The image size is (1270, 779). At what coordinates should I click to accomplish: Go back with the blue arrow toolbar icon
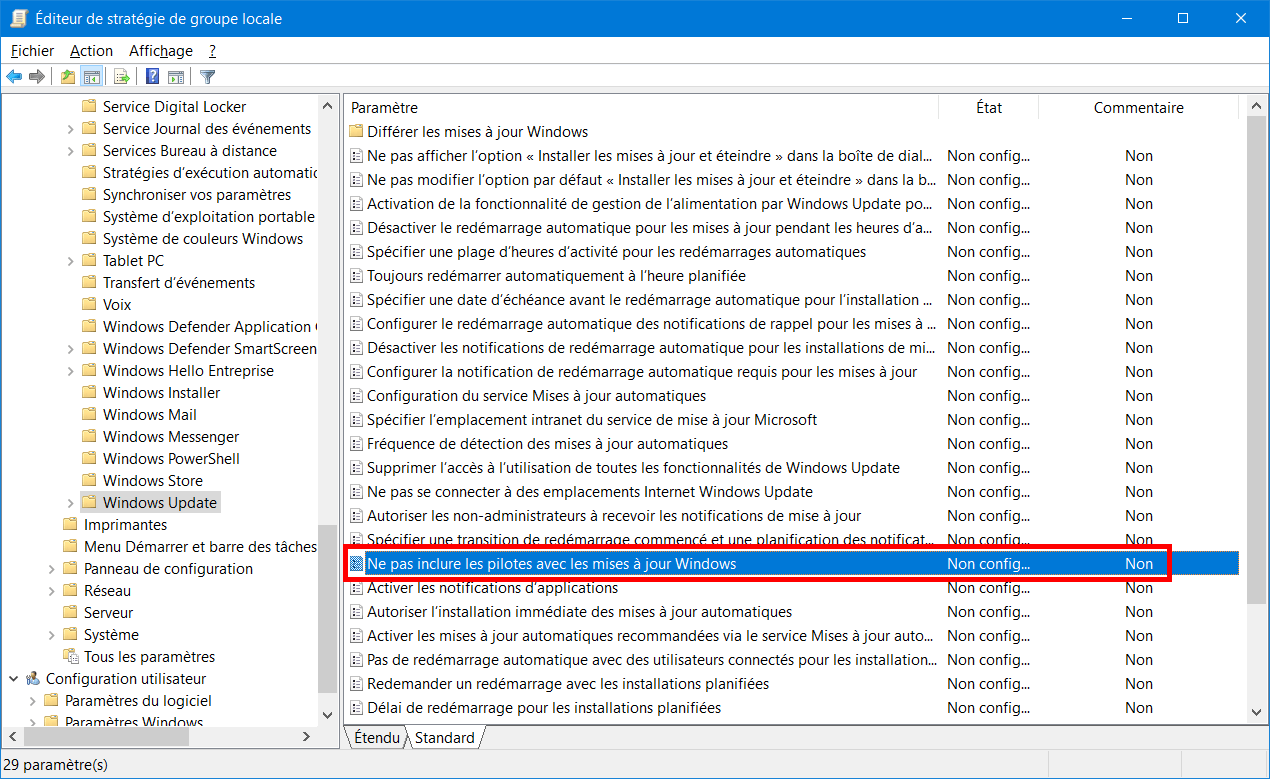tap(14, 77)
